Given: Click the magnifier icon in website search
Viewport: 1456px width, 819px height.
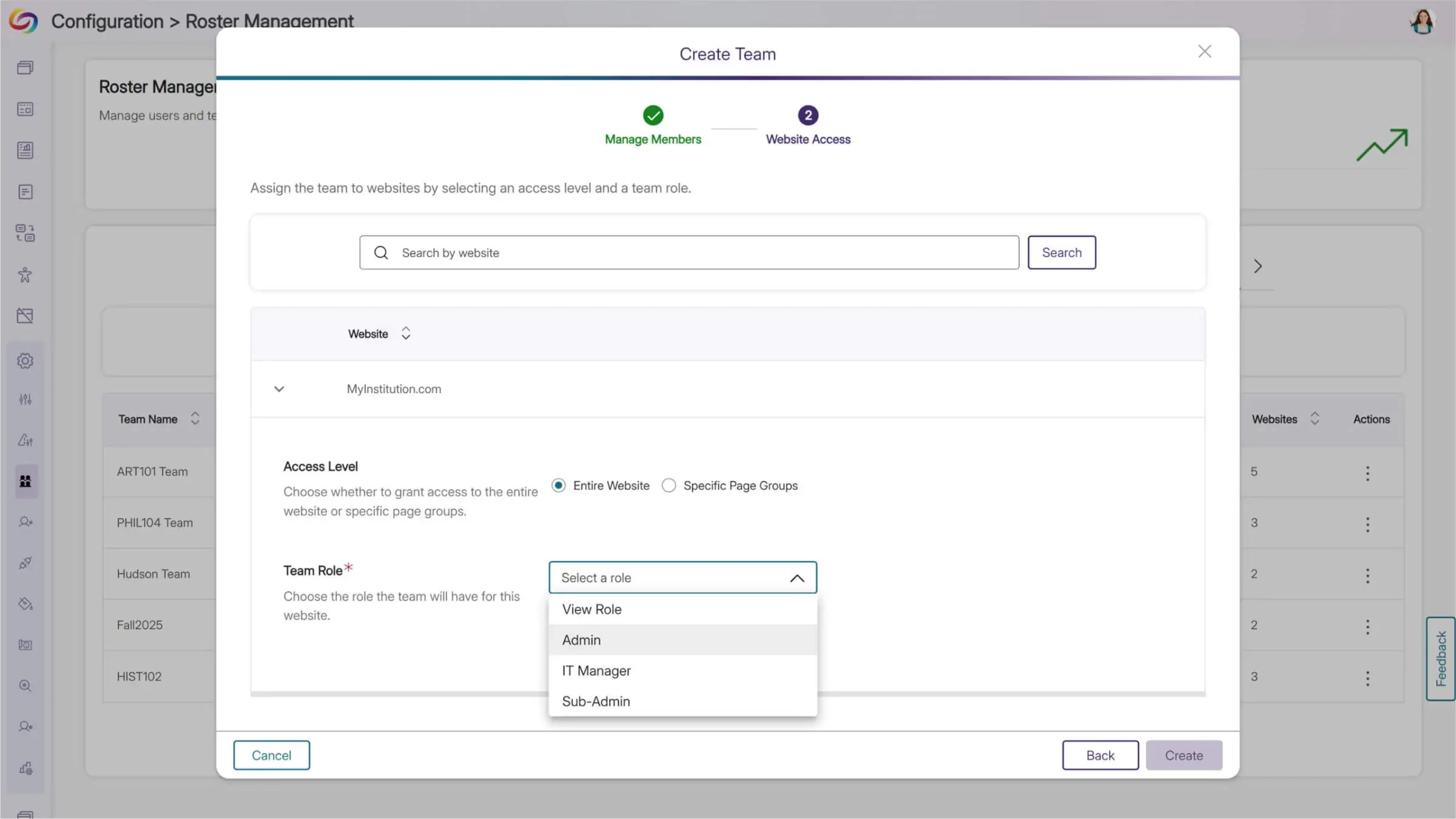Looking at the screenshot, I should tap(381, 252).
